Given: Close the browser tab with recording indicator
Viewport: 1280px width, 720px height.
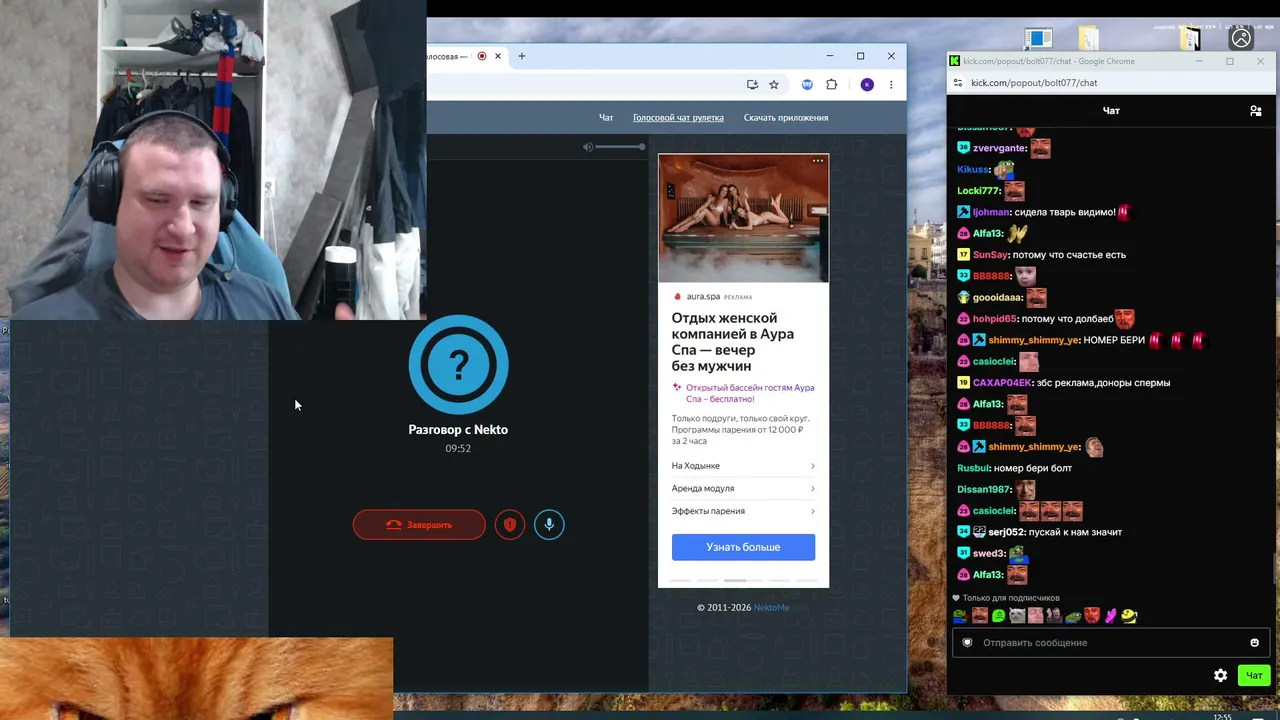Looking at the screenshot, I should tap(497, 56).
